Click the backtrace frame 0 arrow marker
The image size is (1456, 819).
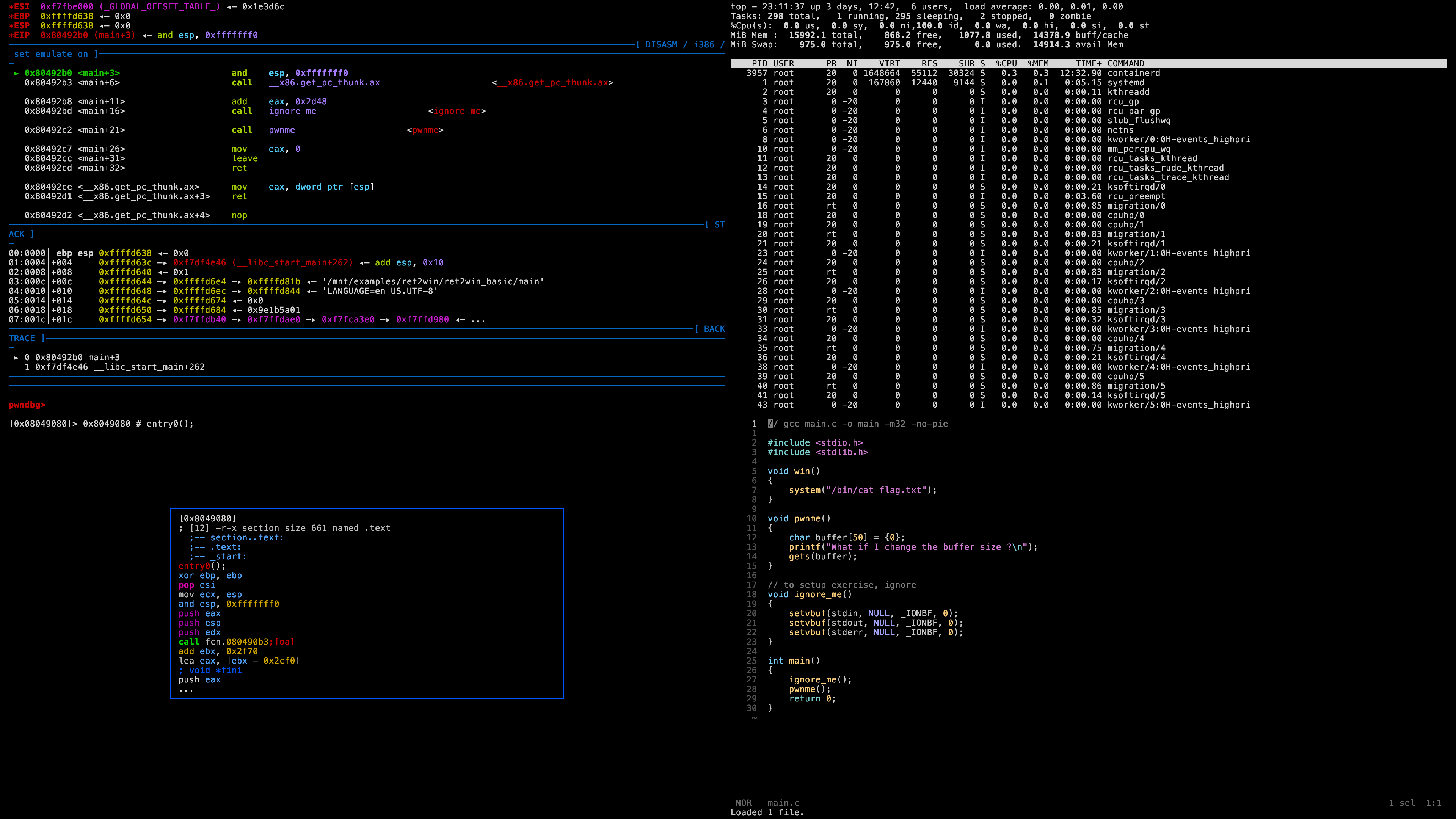click(16, 357)
